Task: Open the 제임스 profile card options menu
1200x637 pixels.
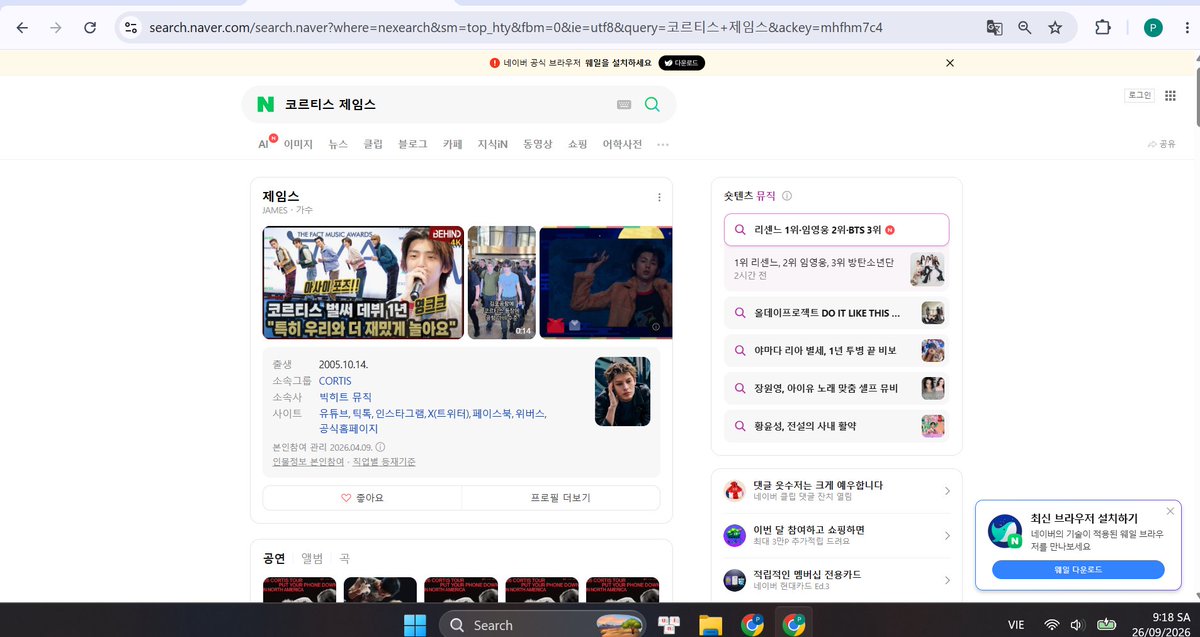Action: [x=659, y=197]
